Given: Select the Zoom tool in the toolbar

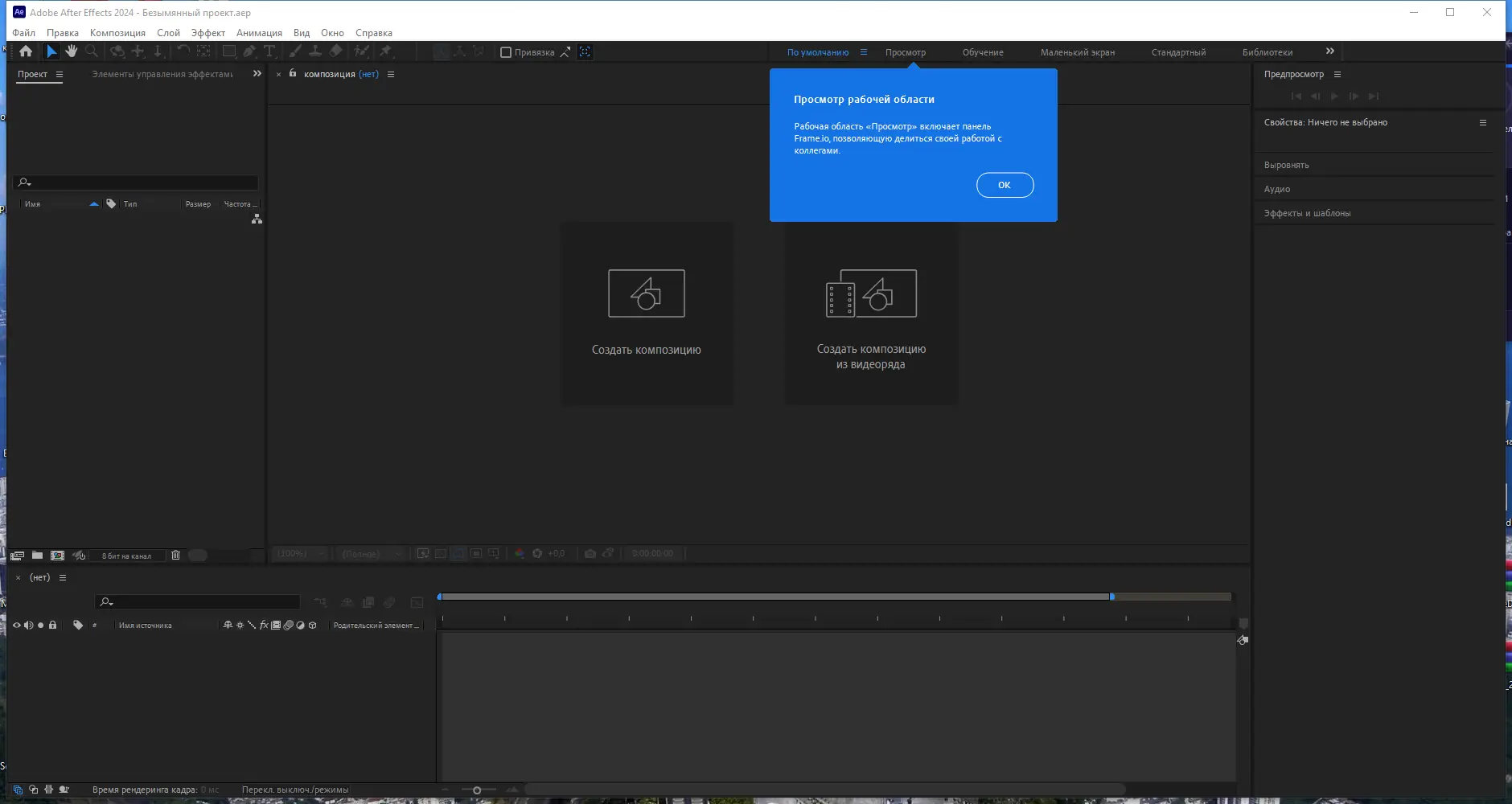Looking at the screenshot, I should [x=93, y=51].
